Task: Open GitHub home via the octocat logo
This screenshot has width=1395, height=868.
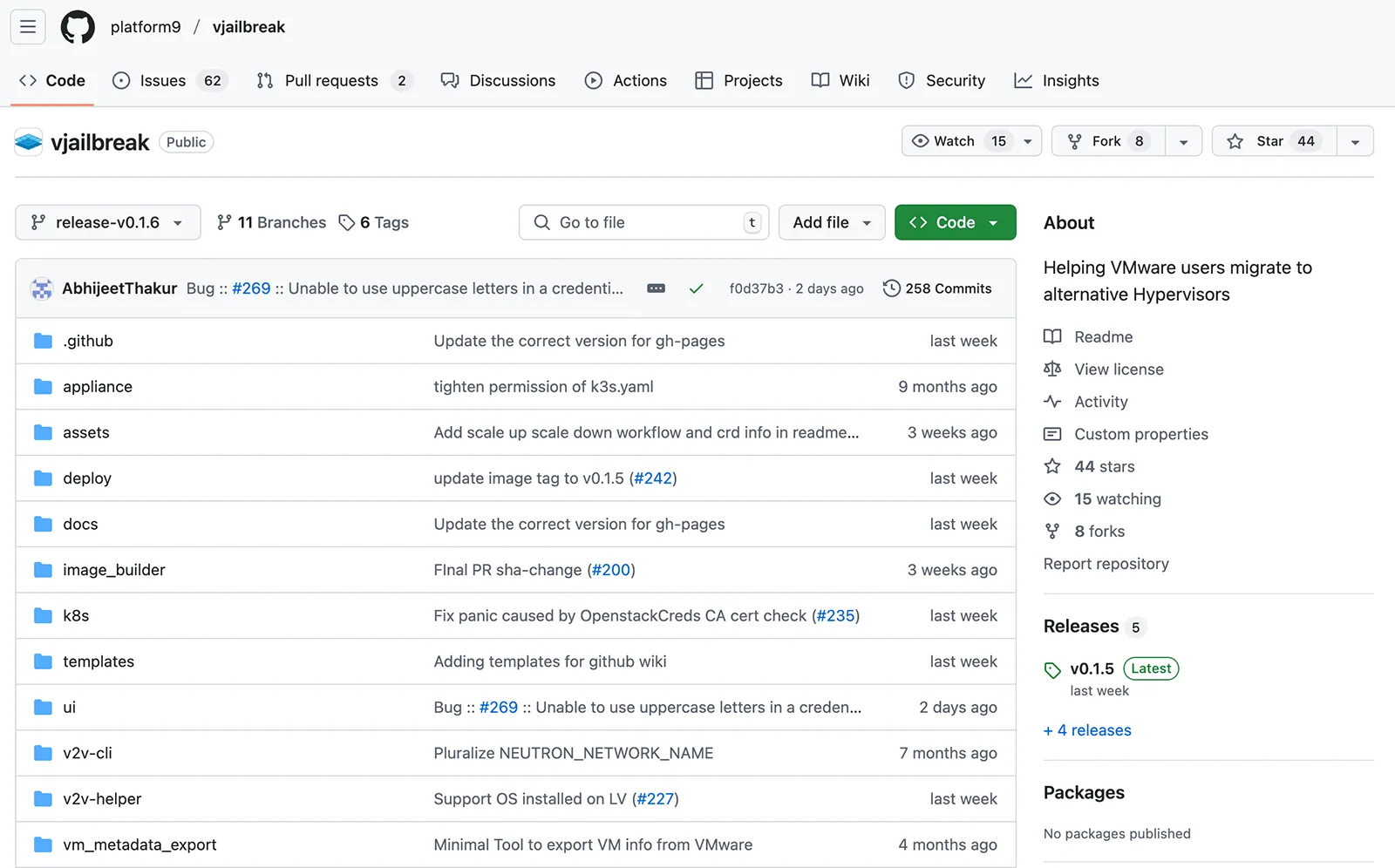Action: pos(78,27)
